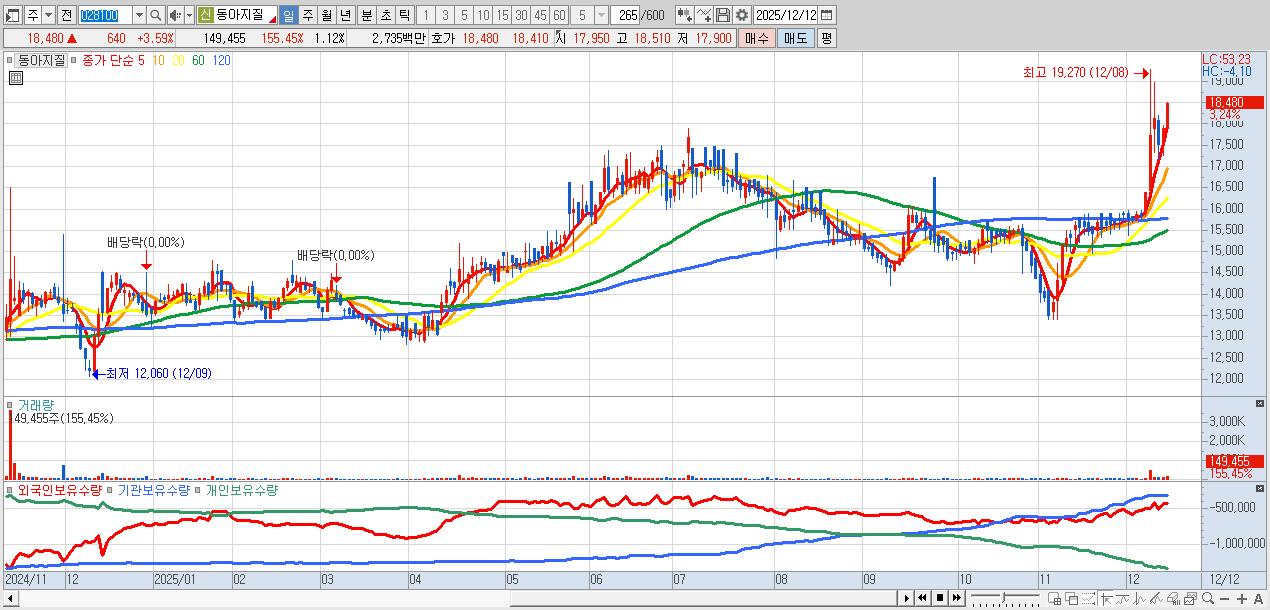Viewport: 1270px width, 610px height.
Task: Click the play button in bottom bar
Action: tap(907, 598)
